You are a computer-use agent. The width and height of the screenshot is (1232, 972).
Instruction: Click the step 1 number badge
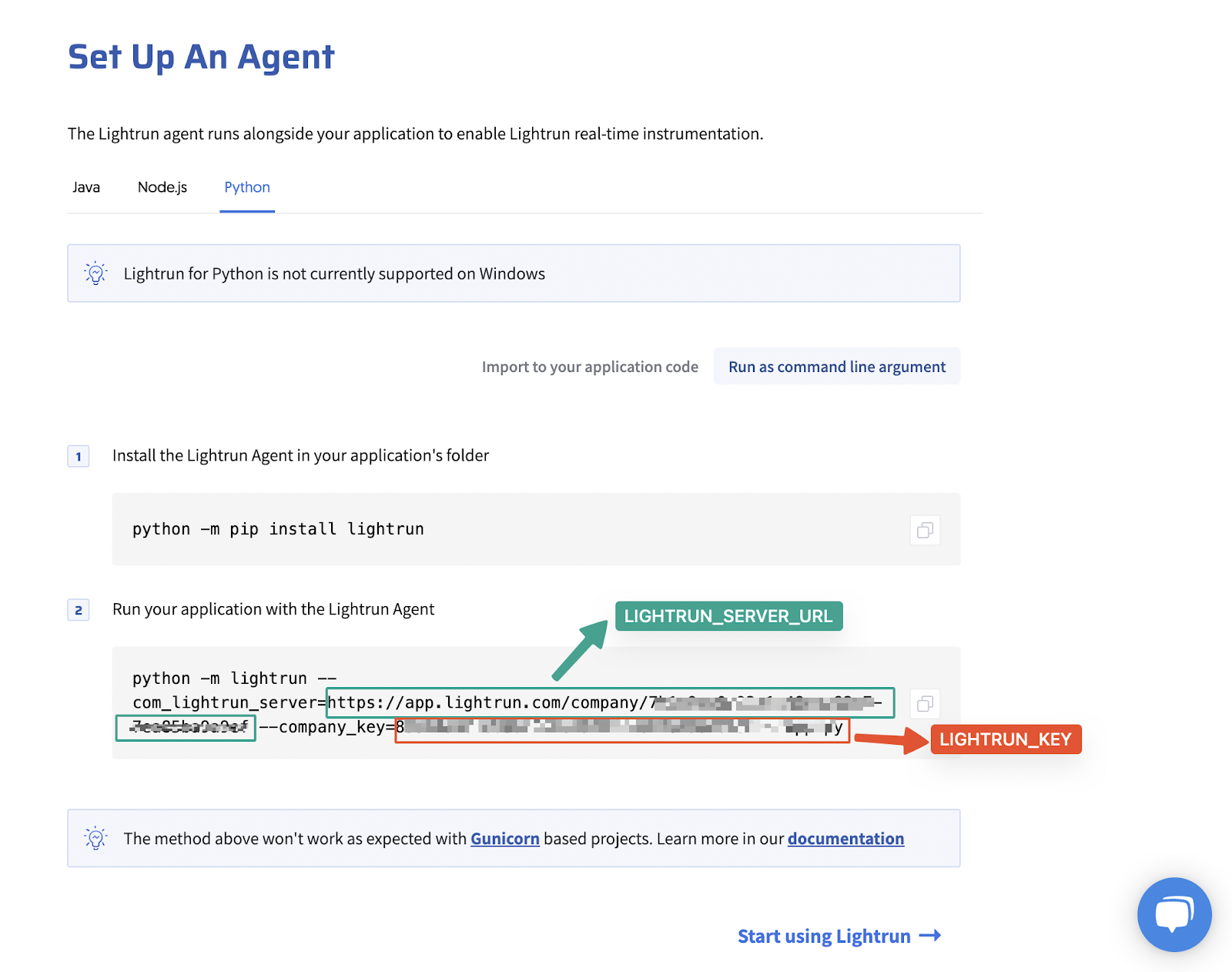79,456
